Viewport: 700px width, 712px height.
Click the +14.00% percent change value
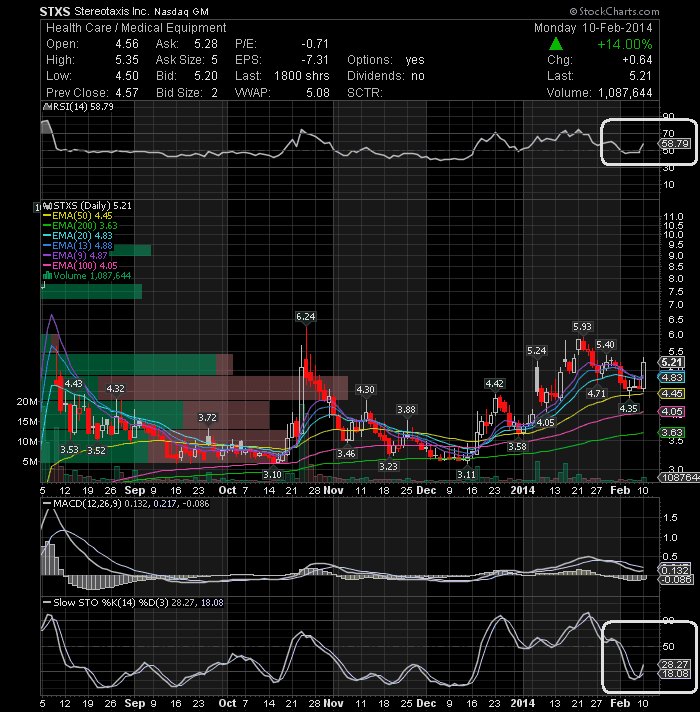point(625,44)
